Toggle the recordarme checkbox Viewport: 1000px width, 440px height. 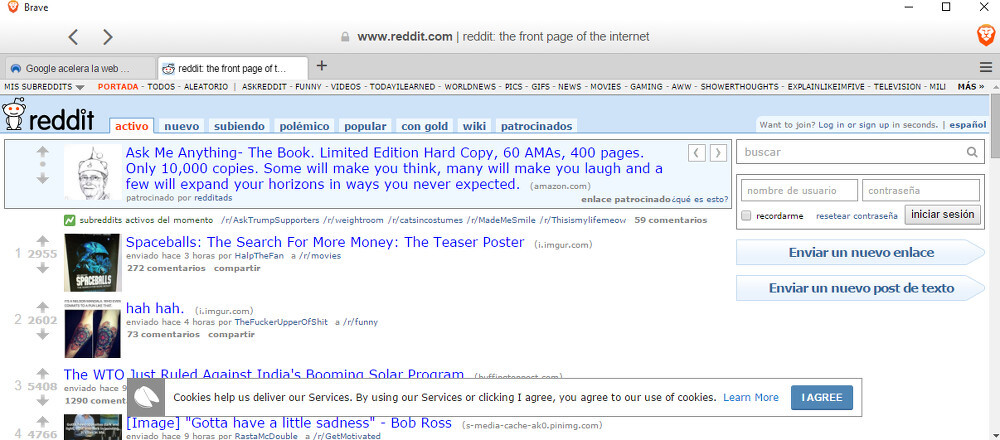point(746,216)
